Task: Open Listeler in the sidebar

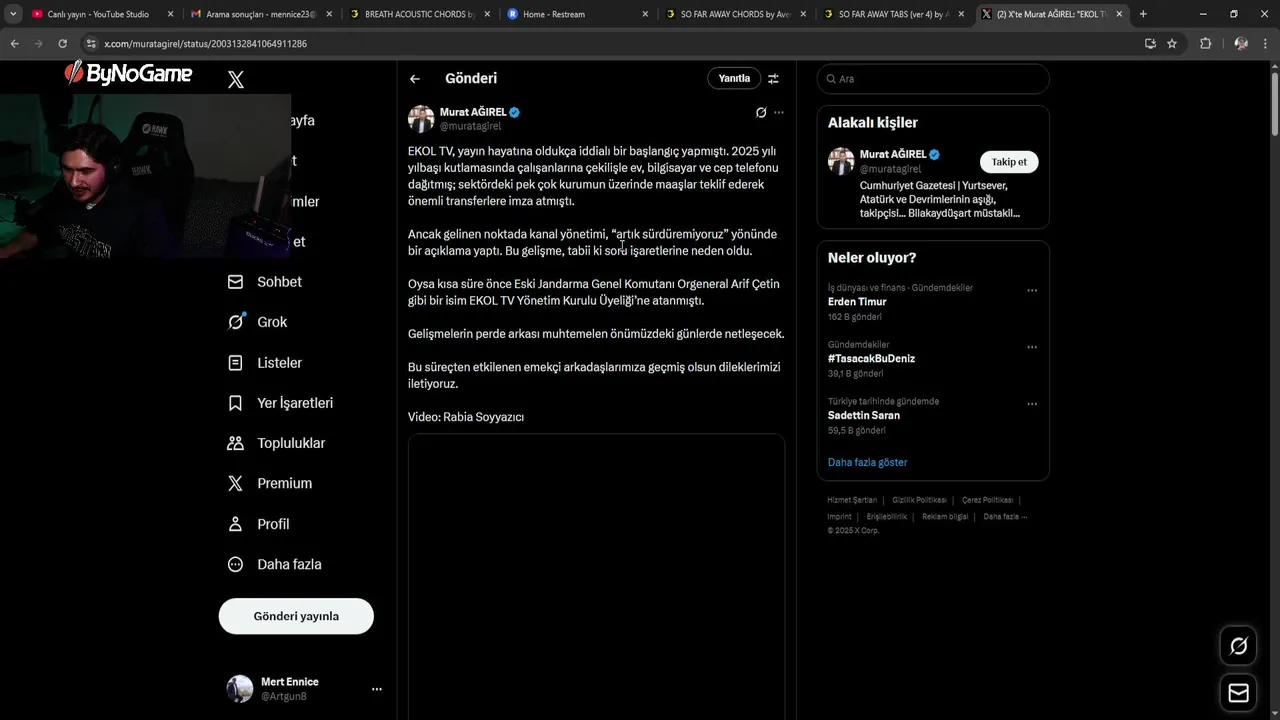Action: pos(265,363)
